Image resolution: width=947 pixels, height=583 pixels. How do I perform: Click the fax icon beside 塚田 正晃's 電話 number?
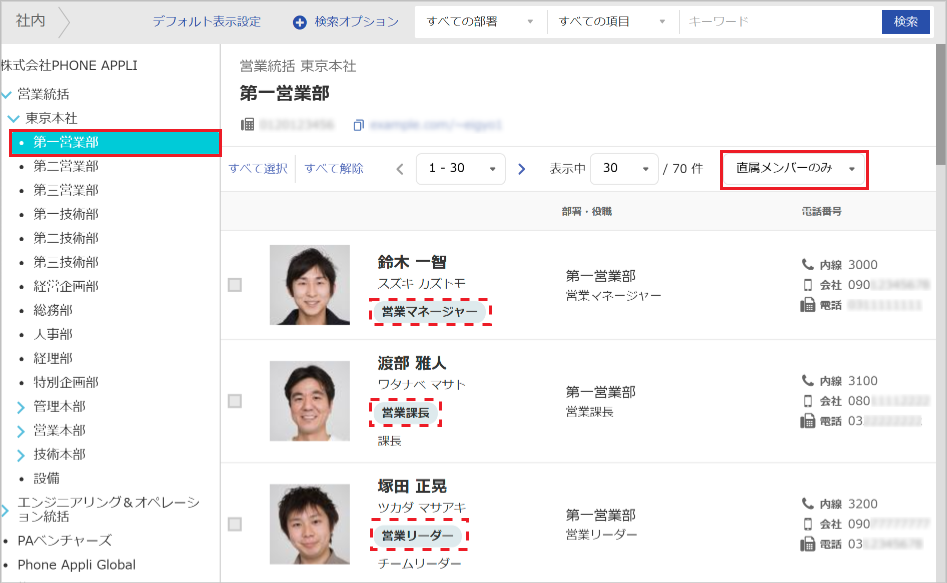807,543
